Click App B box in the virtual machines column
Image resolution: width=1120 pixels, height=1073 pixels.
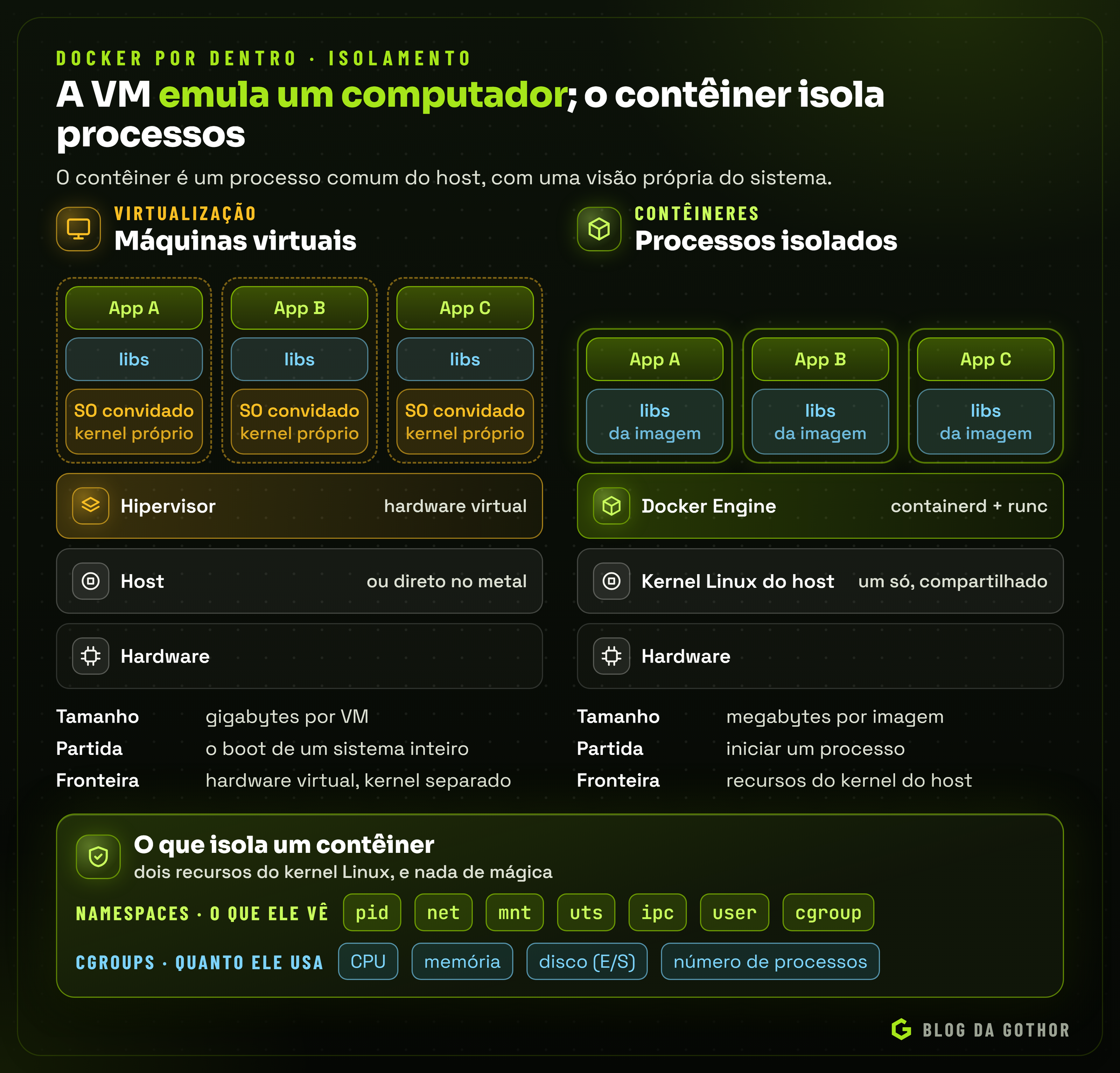click(300, 308)
